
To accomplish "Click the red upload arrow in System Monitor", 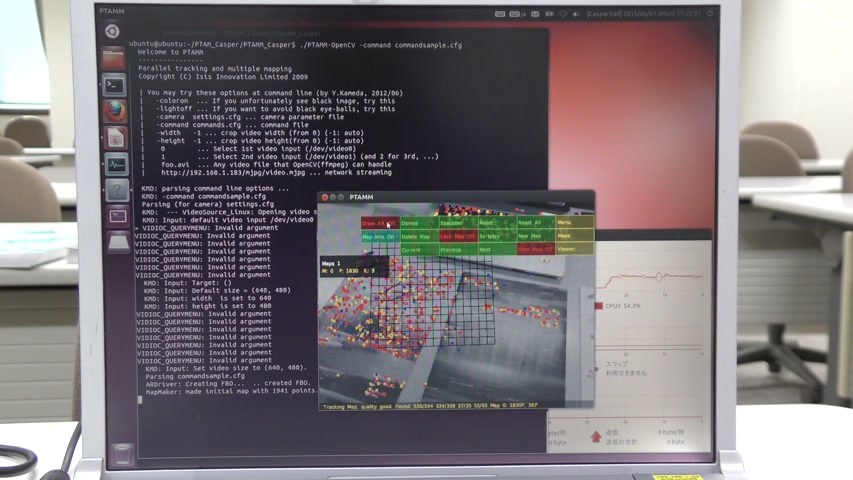I will [596, 436].
